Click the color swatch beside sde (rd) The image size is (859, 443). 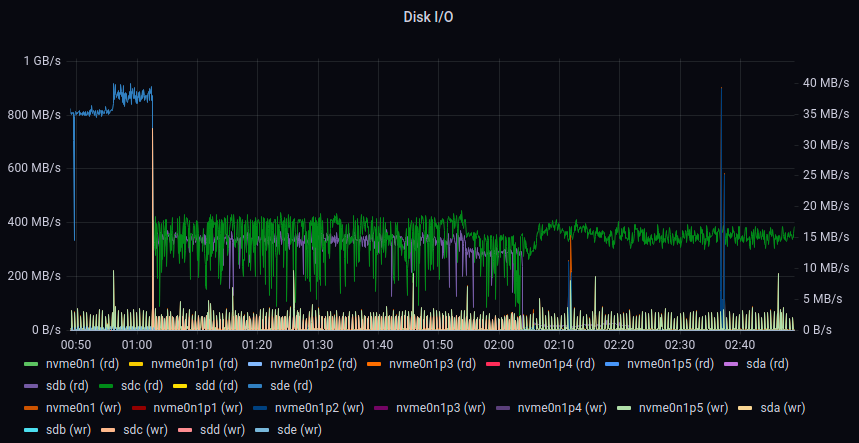click(x=281, y=384)
